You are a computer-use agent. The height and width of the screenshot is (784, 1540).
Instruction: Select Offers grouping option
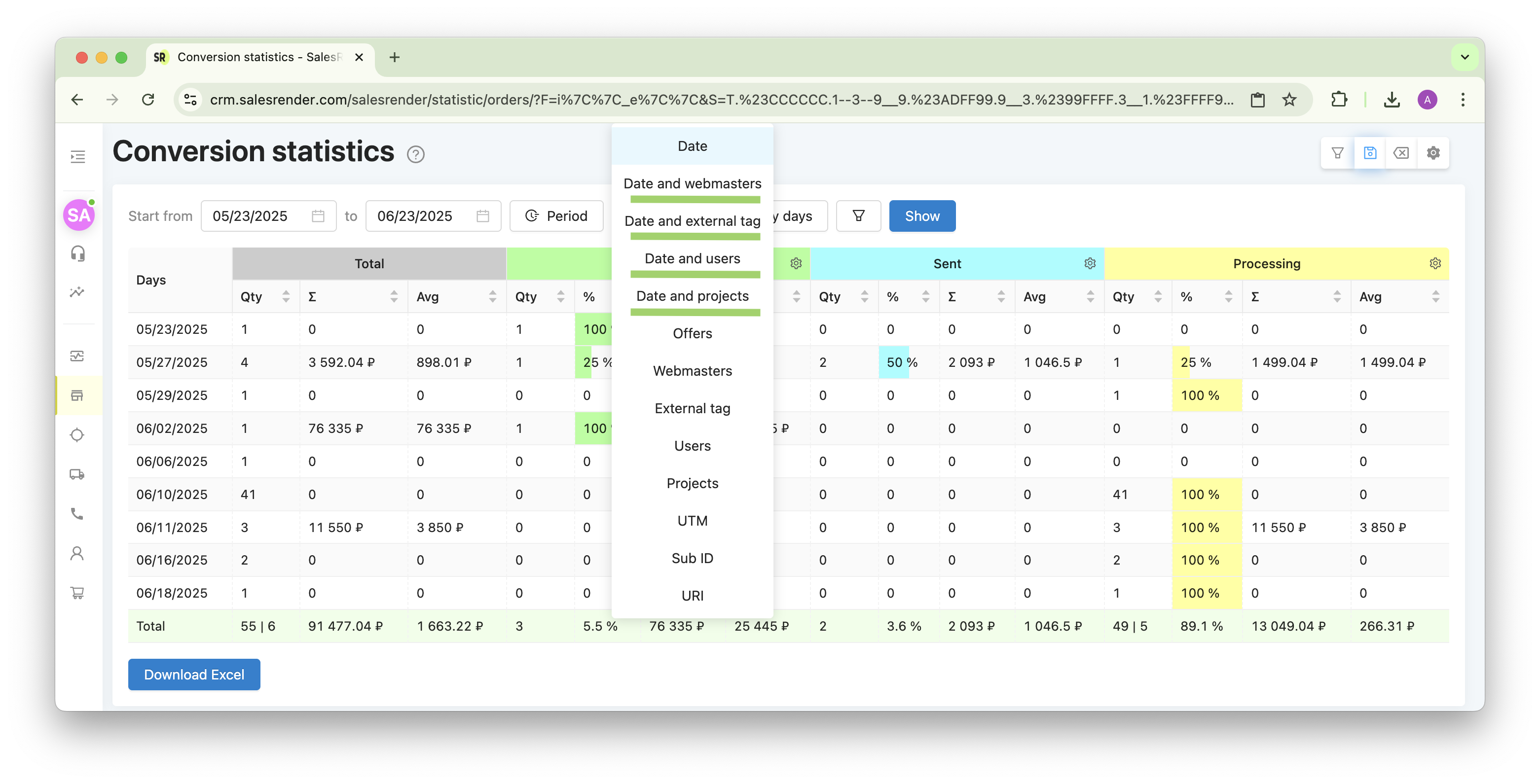(692, 333)
